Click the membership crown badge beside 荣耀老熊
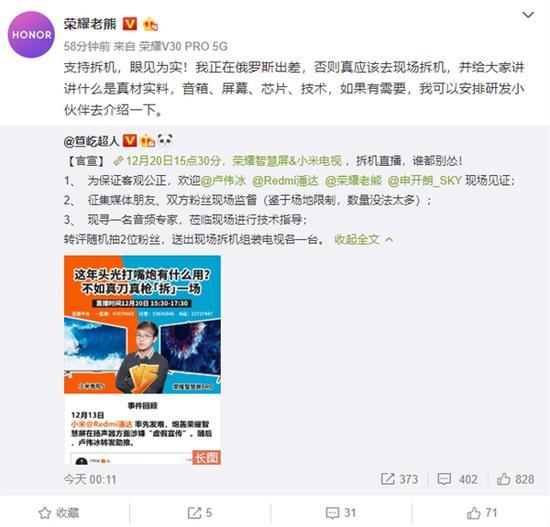Viewport: 550px width, 527px height. pyautogui.click(x=150, y=24)
